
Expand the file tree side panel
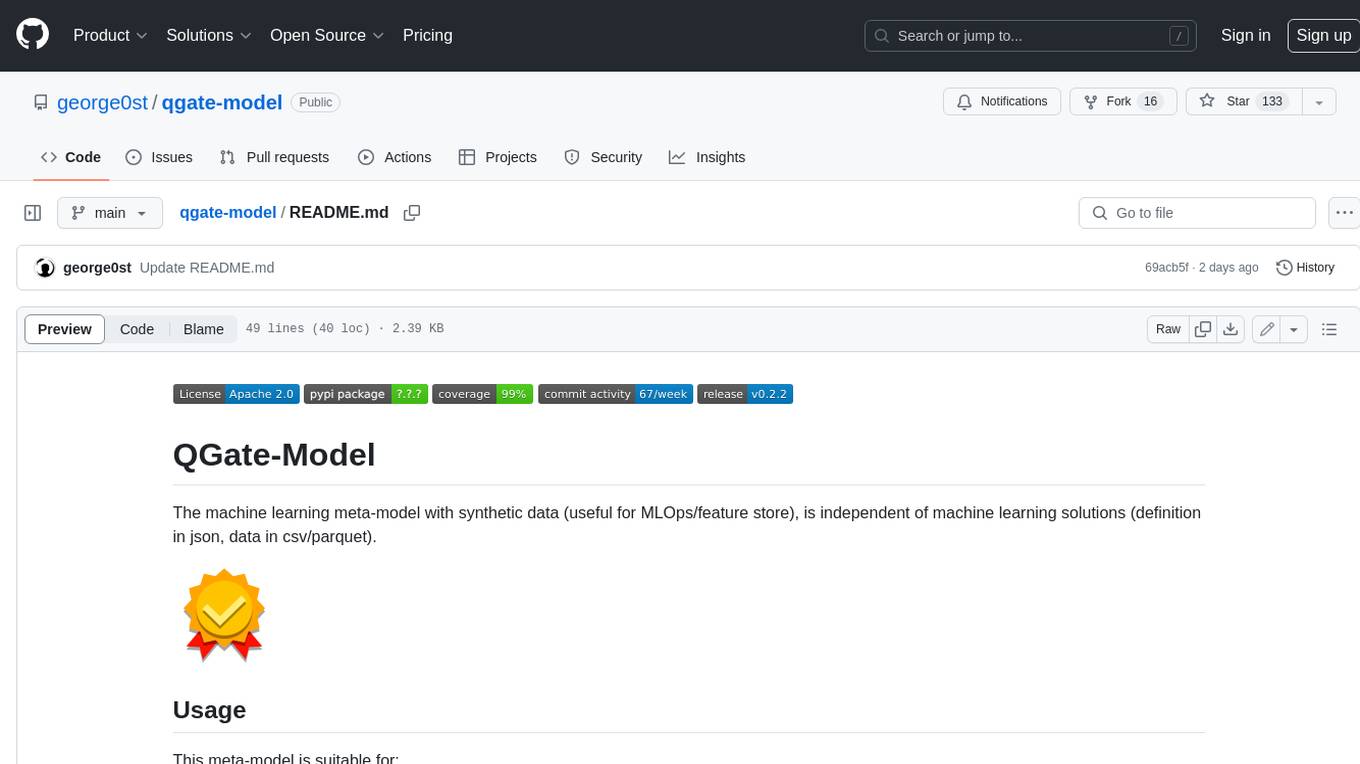click(33, 213)
